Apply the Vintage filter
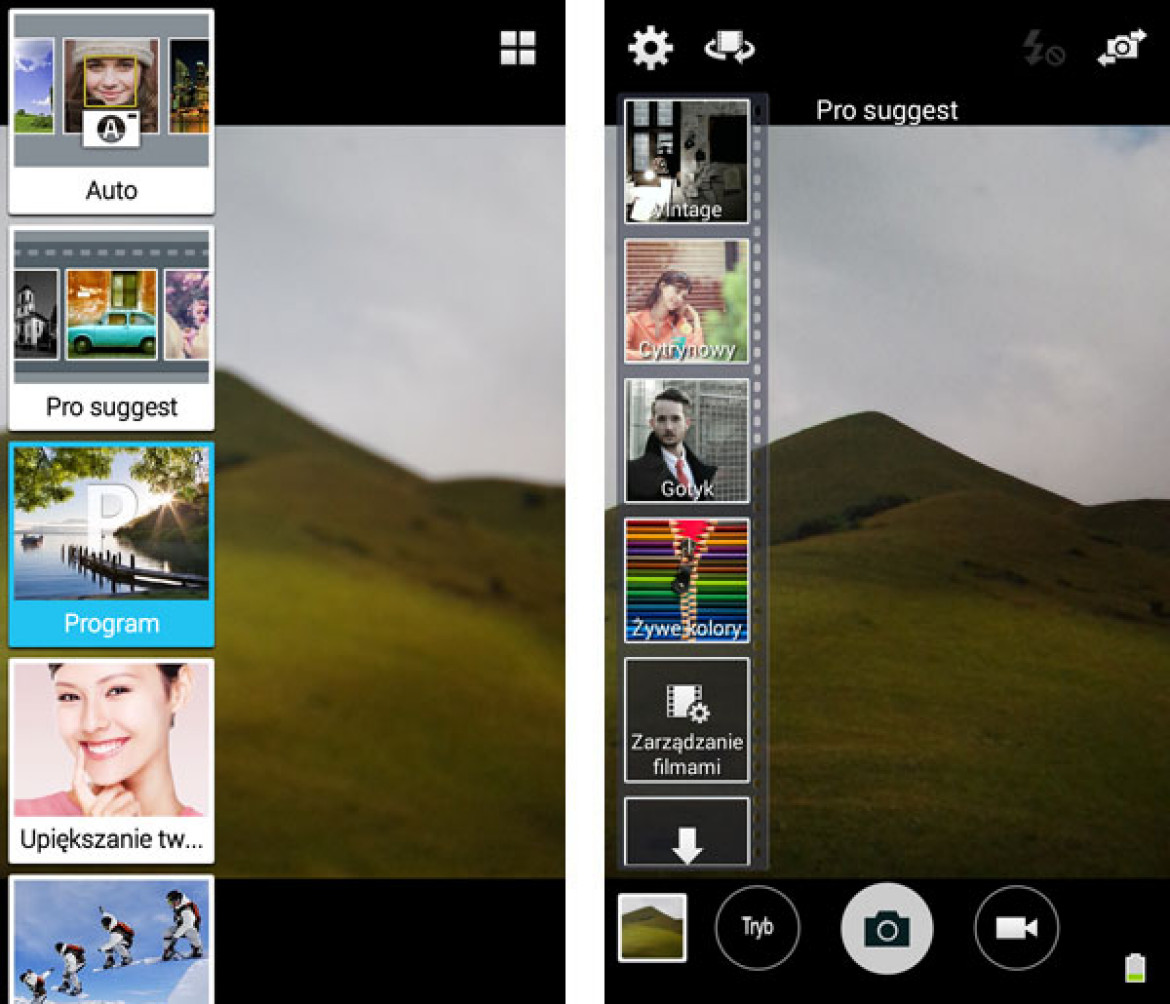This screenshot has width=1170, height=1004. click(x=686, y=161)
